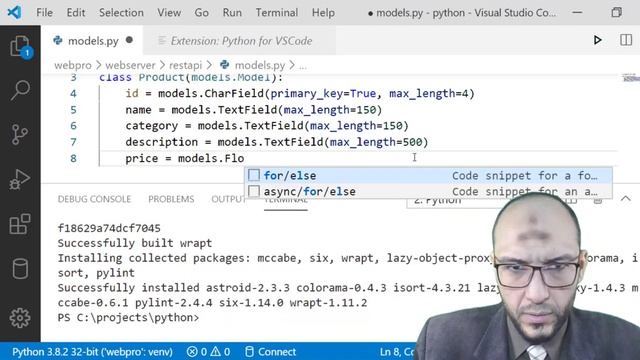This screenshot has height=360, width=640.
Task: Open the Run and Debug view
Action: coord(20,179)
